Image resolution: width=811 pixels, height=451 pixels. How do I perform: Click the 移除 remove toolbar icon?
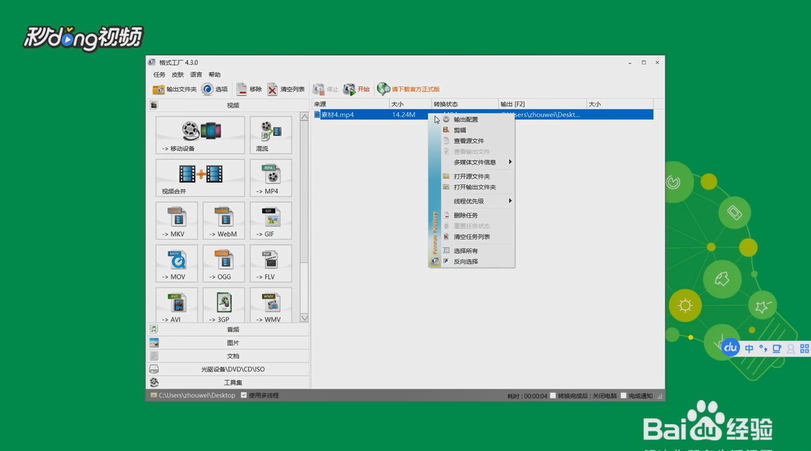tap(242, 89)
